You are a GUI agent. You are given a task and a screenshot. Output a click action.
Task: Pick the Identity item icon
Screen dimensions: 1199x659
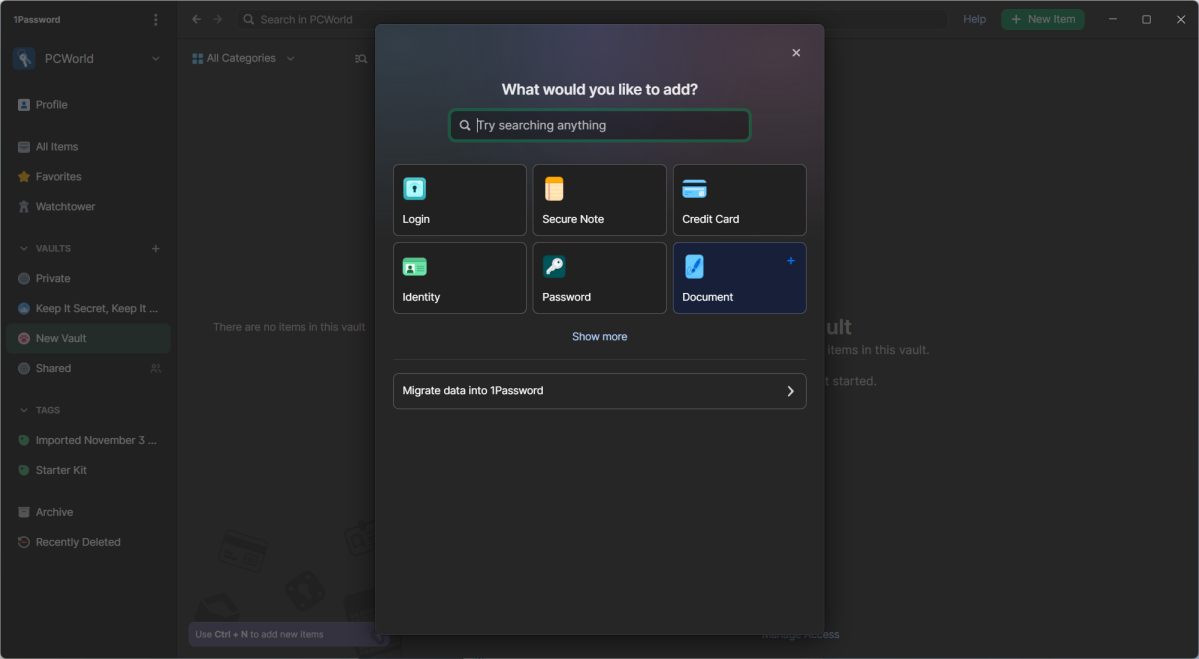[414, 266]
